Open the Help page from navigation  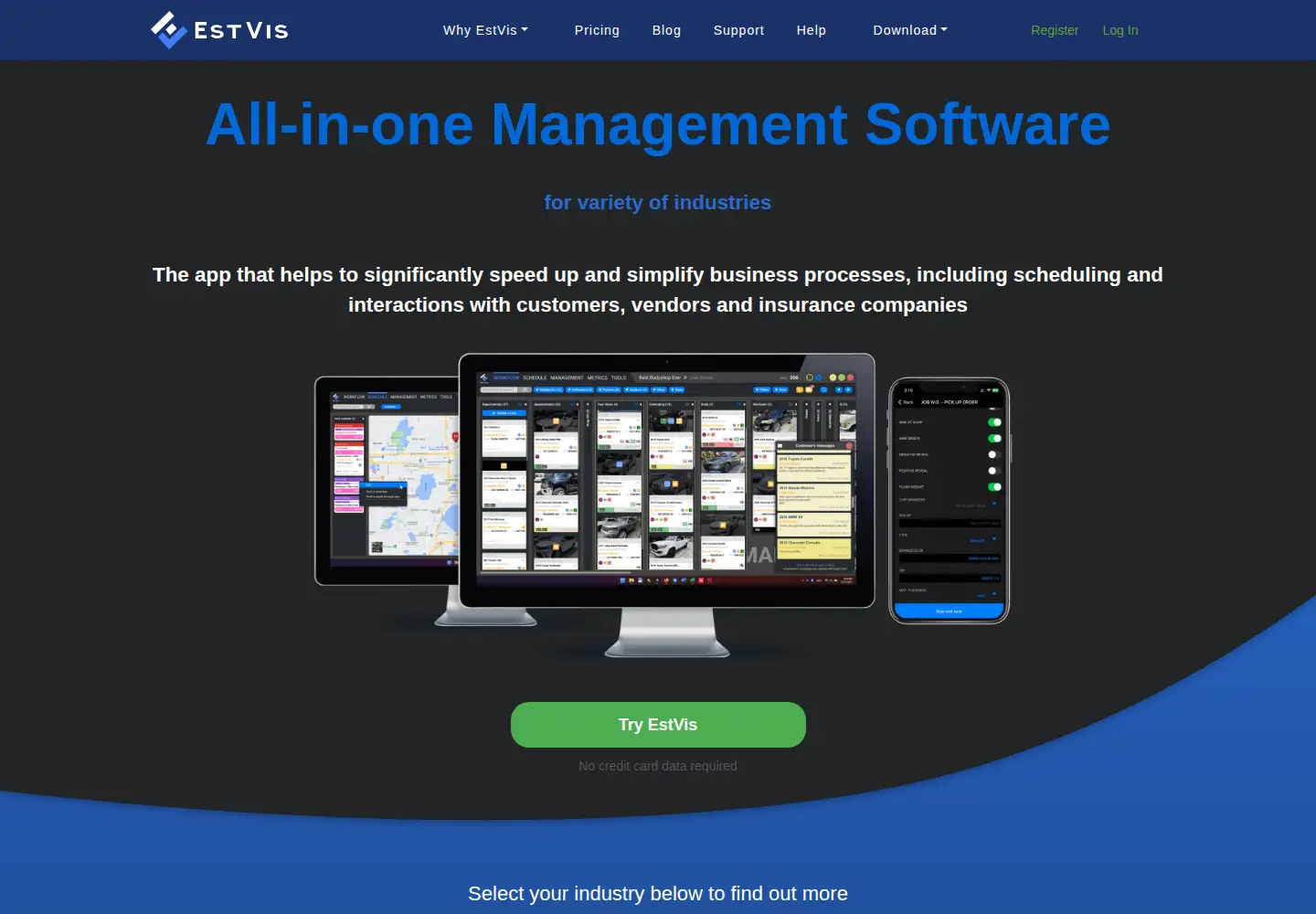tap(811, 30)
